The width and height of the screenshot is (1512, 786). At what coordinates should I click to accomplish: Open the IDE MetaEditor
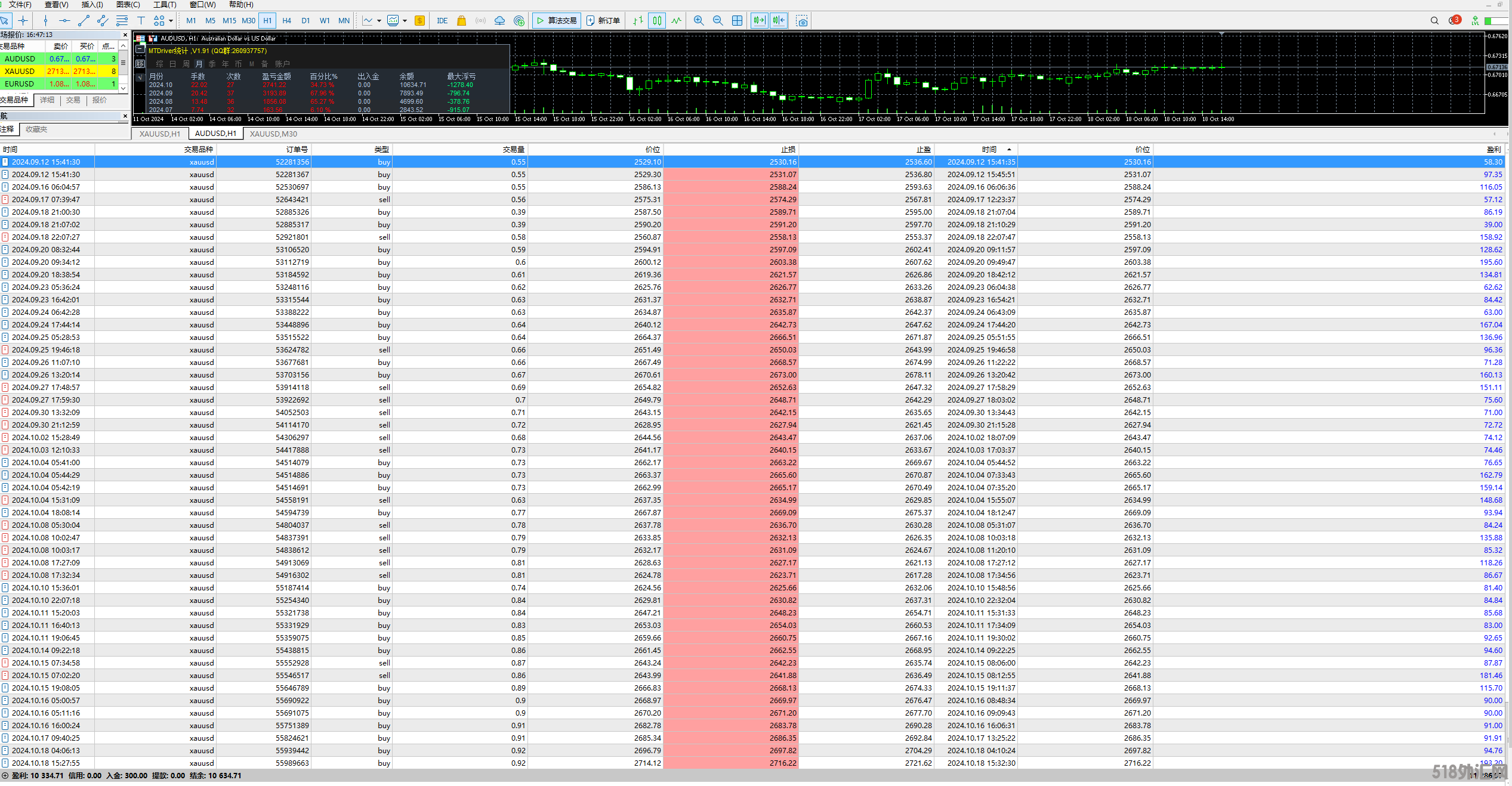(x=442, y=20)
